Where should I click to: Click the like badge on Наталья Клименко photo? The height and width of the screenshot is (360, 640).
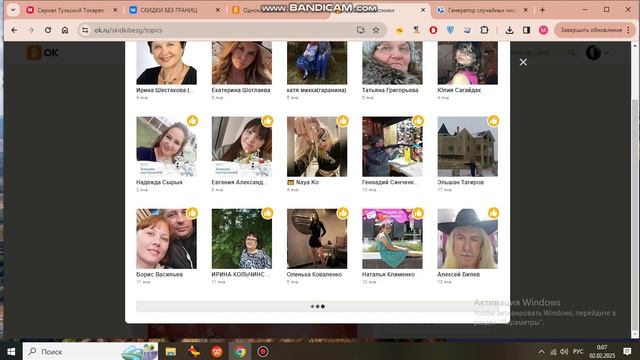[418, 213]
